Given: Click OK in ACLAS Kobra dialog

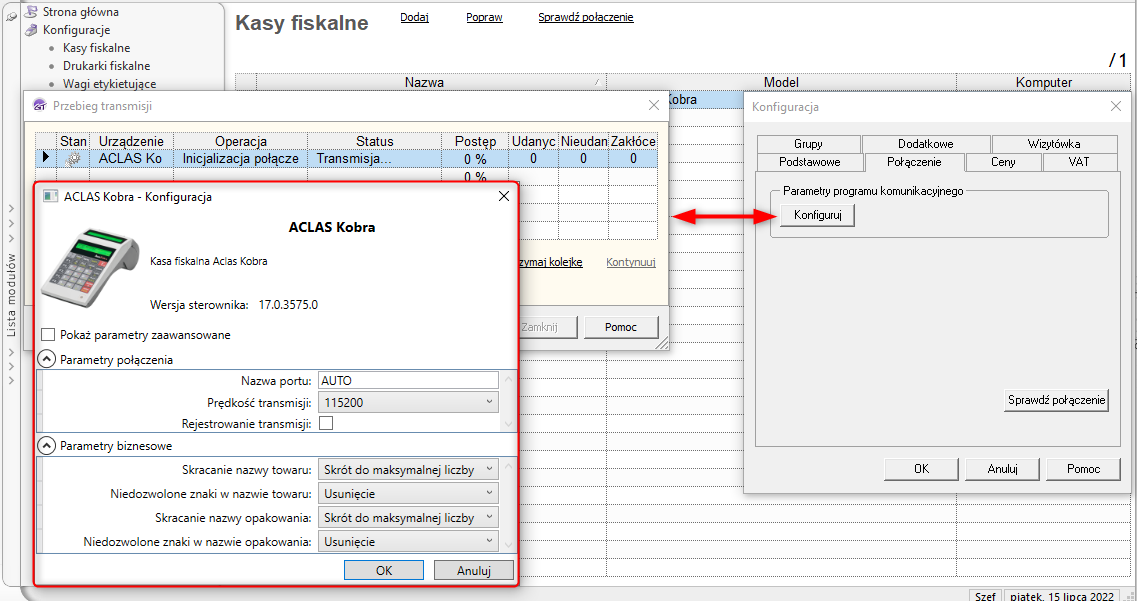Looking at the screenshot, I should [384, 571].
